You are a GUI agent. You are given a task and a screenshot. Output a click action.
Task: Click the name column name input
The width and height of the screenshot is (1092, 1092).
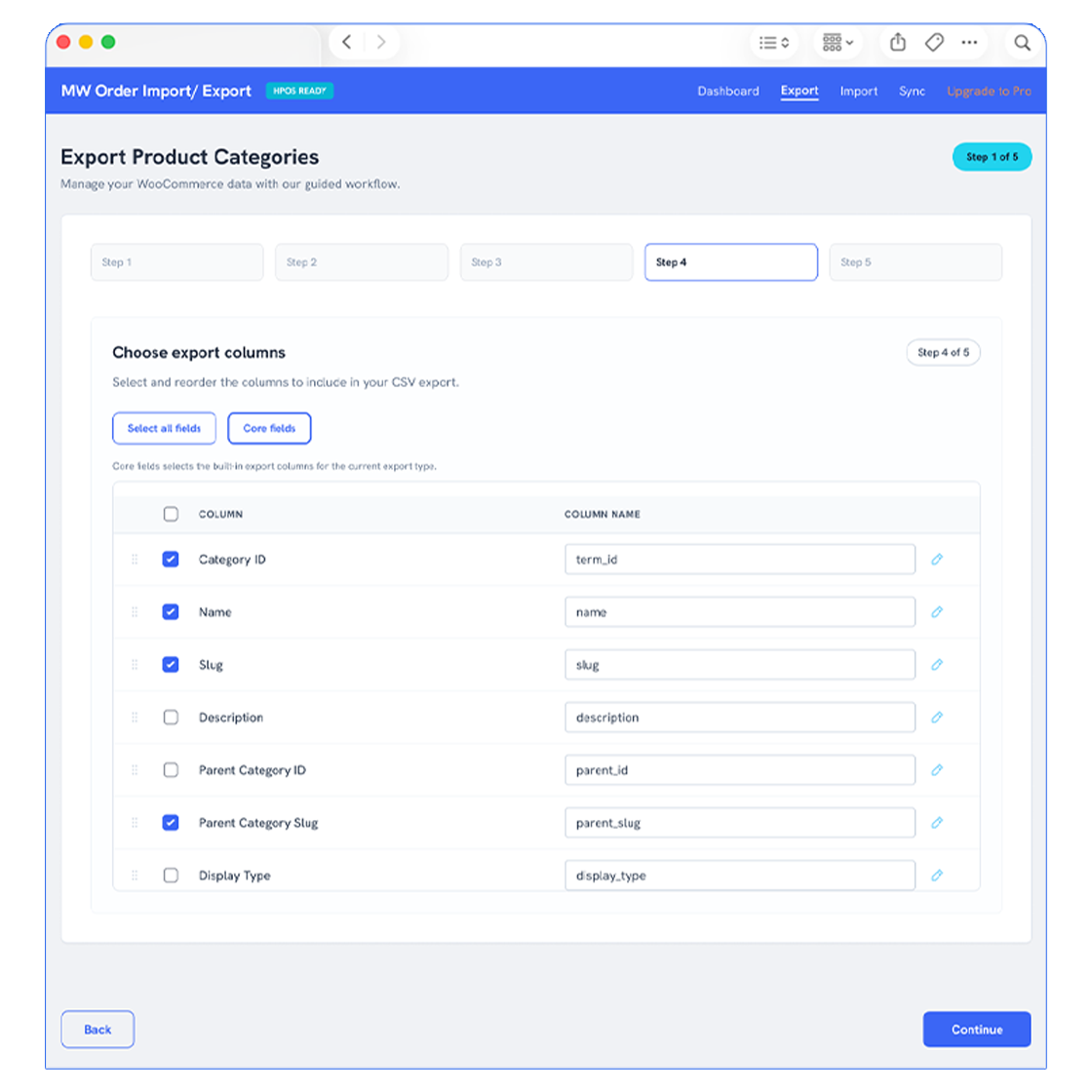pyautogui.click(x=740, y=612)
